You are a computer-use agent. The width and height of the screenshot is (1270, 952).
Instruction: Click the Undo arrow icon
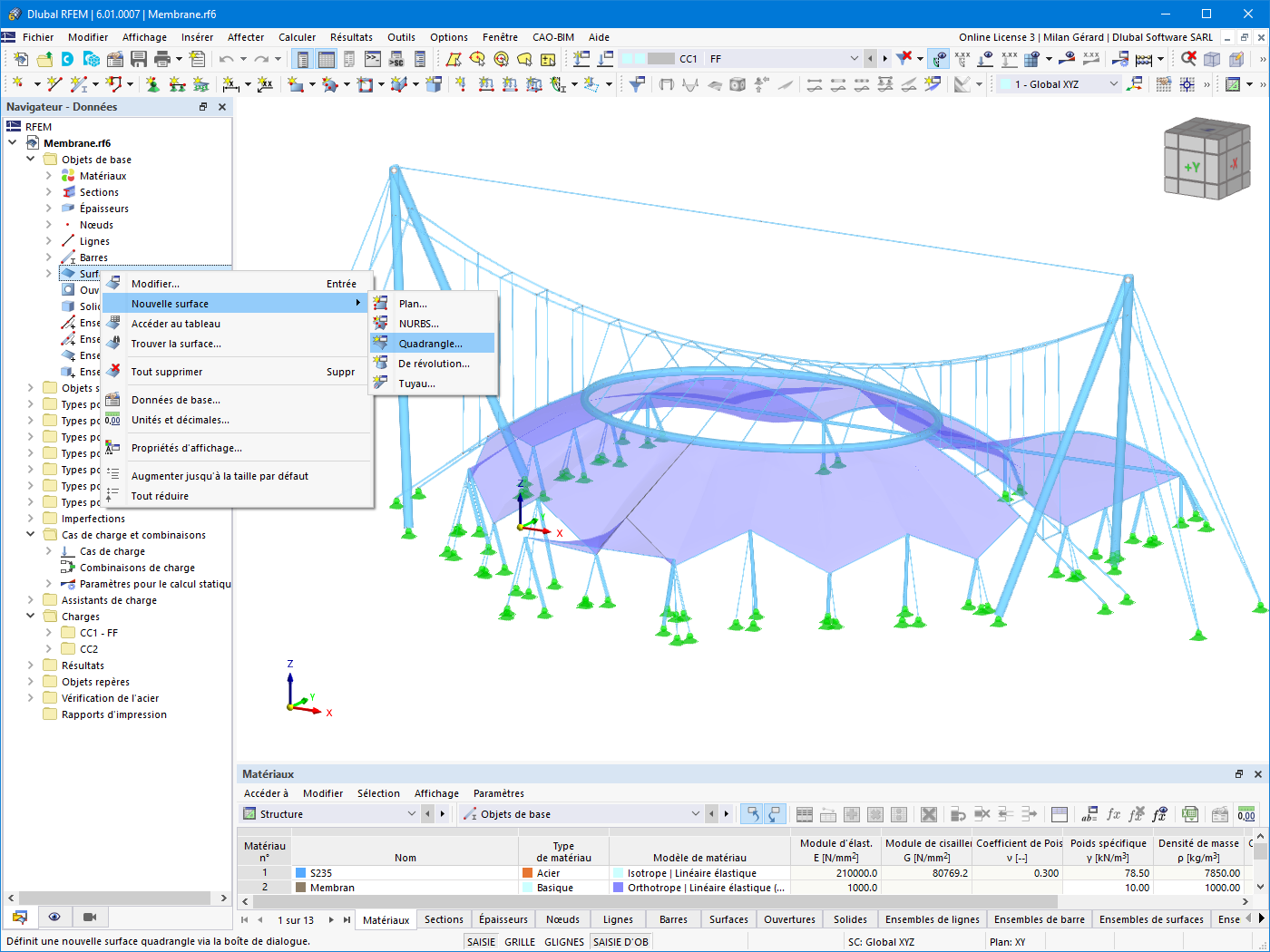(x=226, y=59)
